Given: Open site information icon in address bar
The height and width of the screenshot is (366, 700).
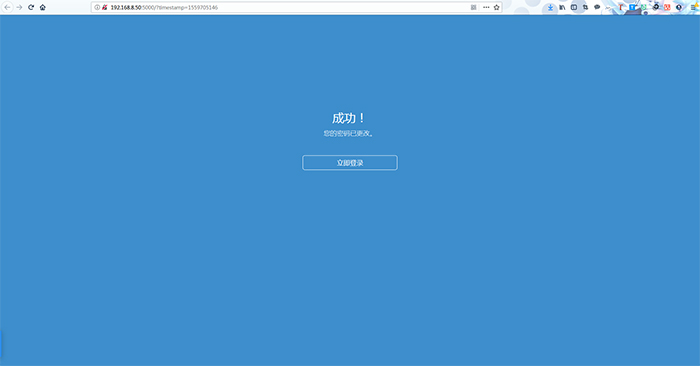Looking at the screenshot, I should [x=97, y=7].
